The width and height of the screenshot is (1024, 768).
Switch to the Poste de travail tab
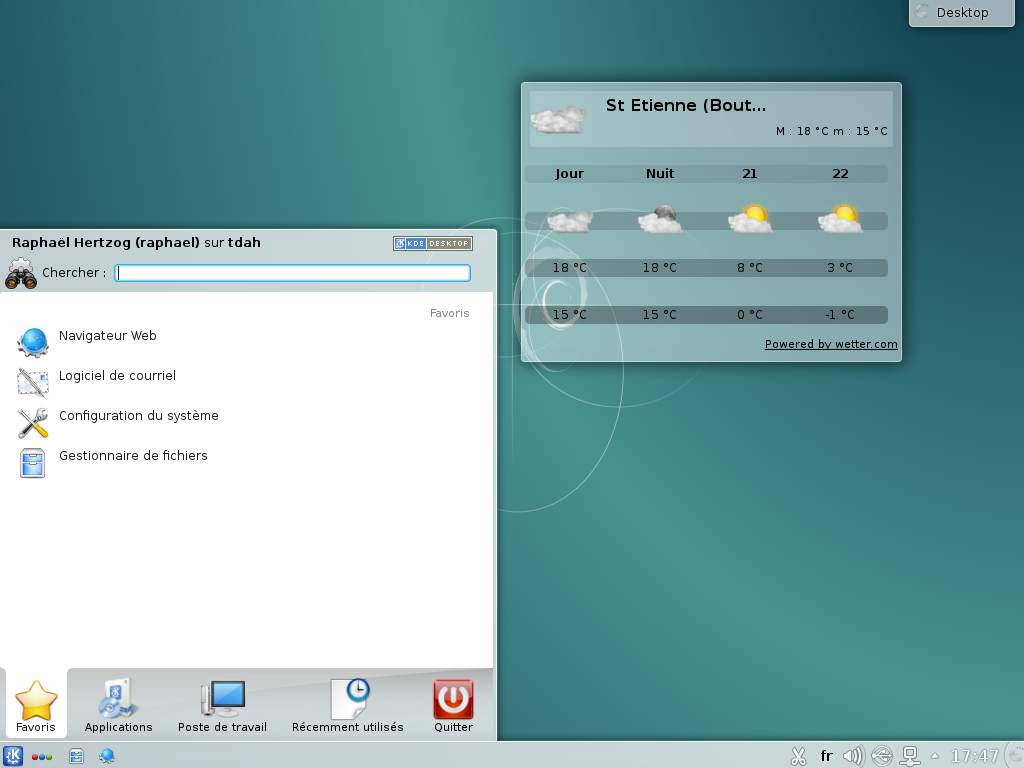[x=222, y=704]
